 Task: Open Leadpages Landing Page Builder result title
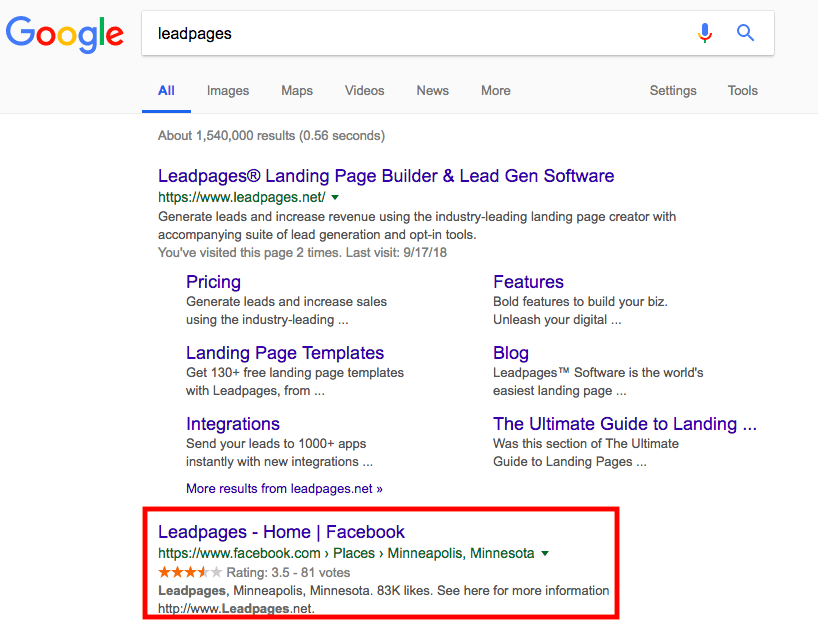pos(386,176)
